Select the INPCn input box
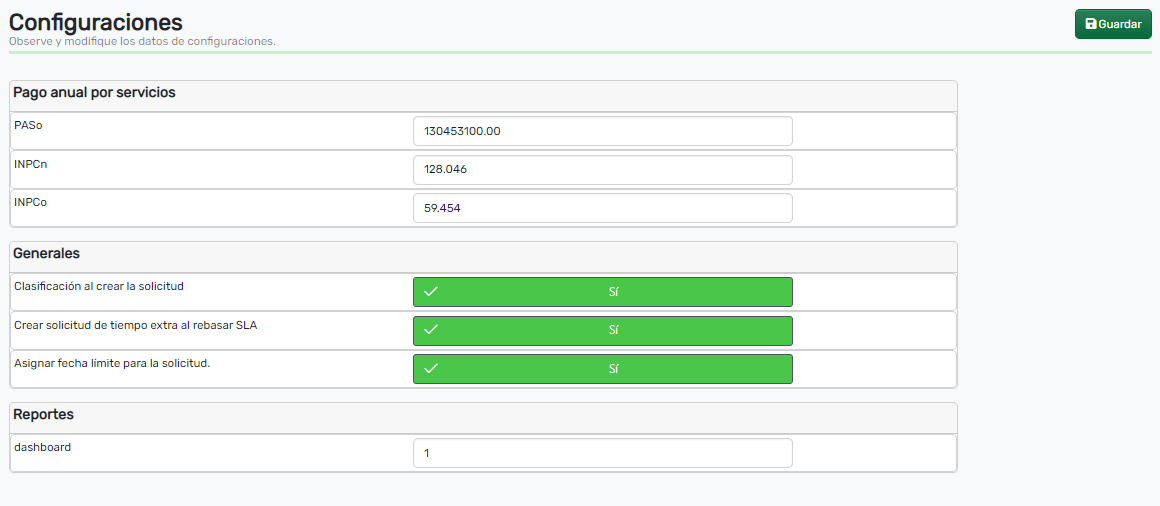Screen dimensions: 1160x506 tap(602, 170)
